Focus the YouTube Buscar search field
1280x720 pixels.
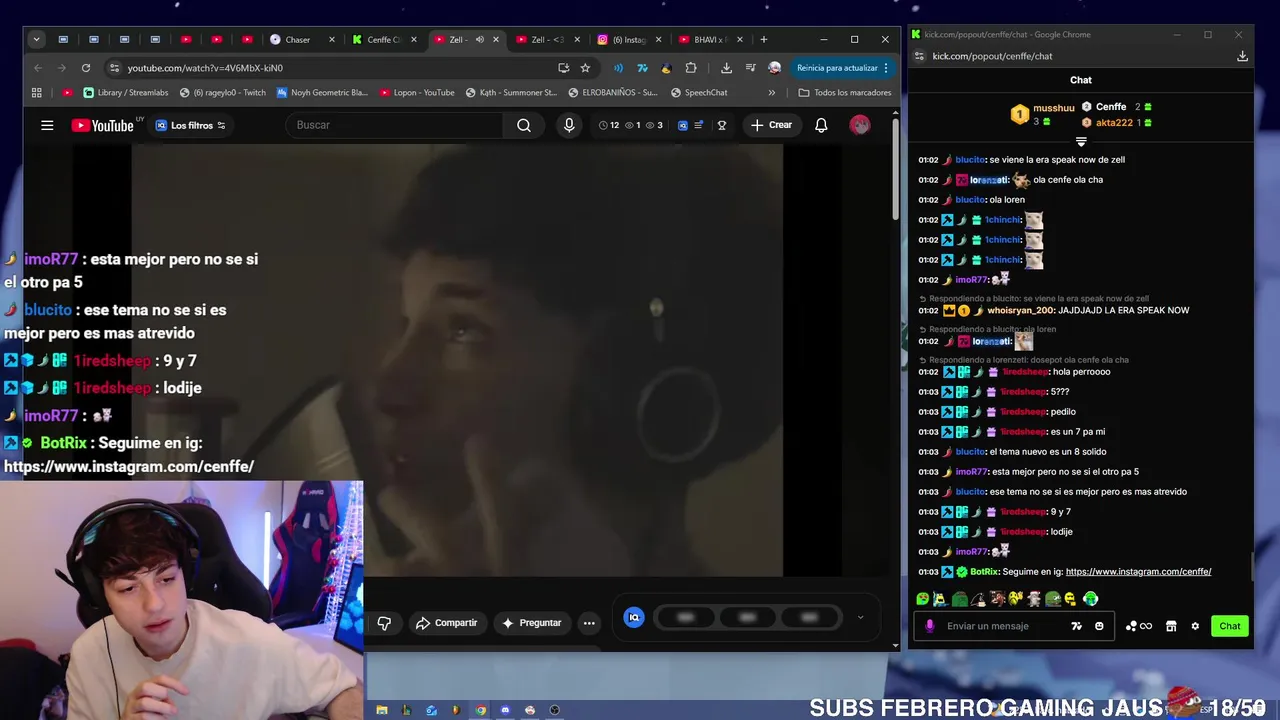(x=394, y=125)
